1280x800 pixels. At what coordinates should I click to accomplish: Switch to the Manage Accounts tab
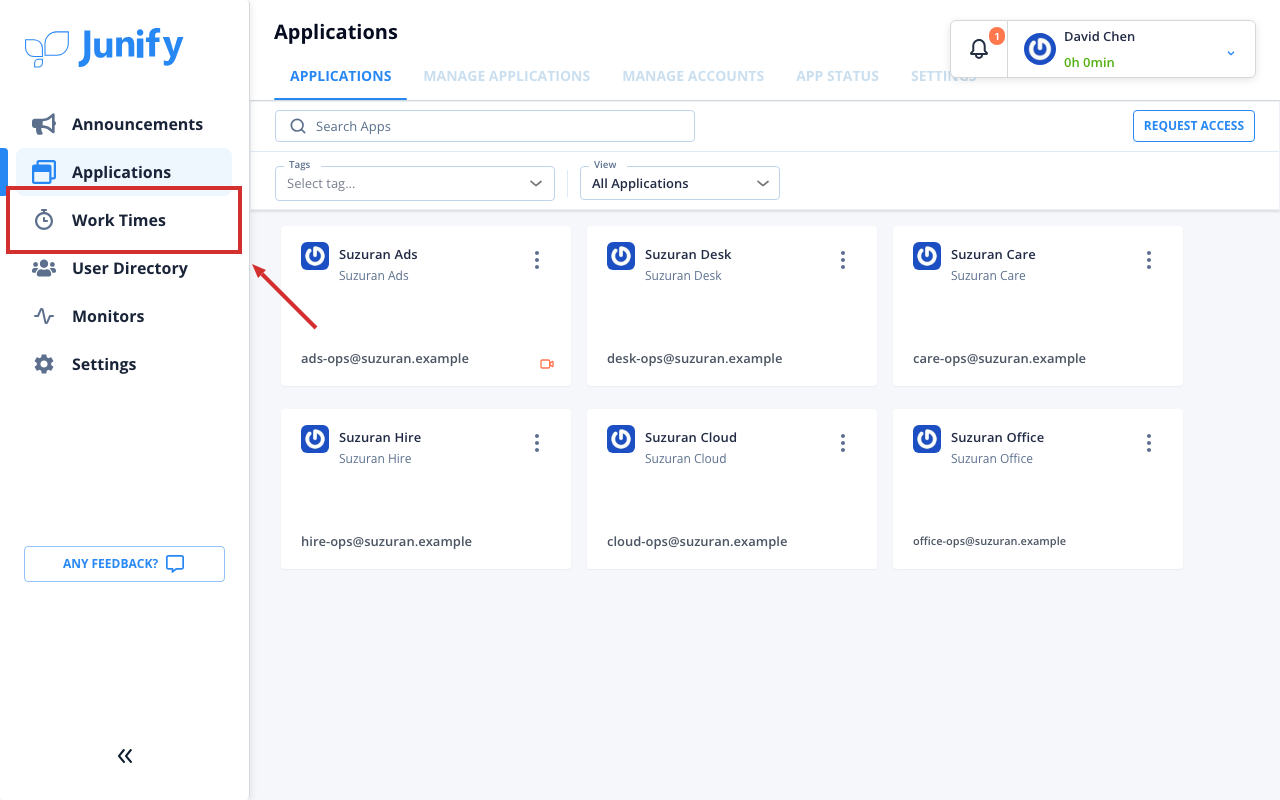(693, 76)
